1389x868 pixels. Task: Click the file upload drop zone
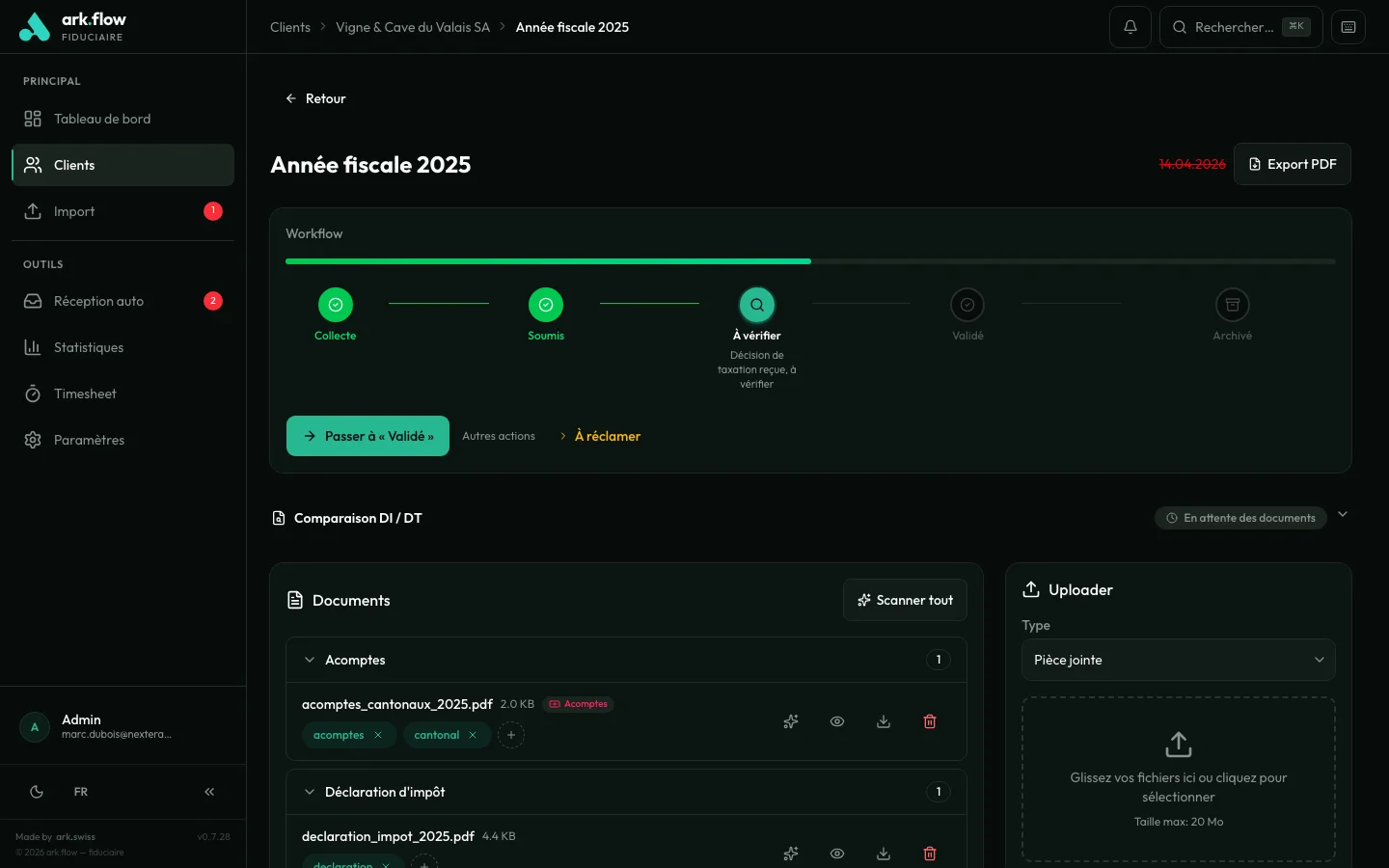click(1178, 779)
